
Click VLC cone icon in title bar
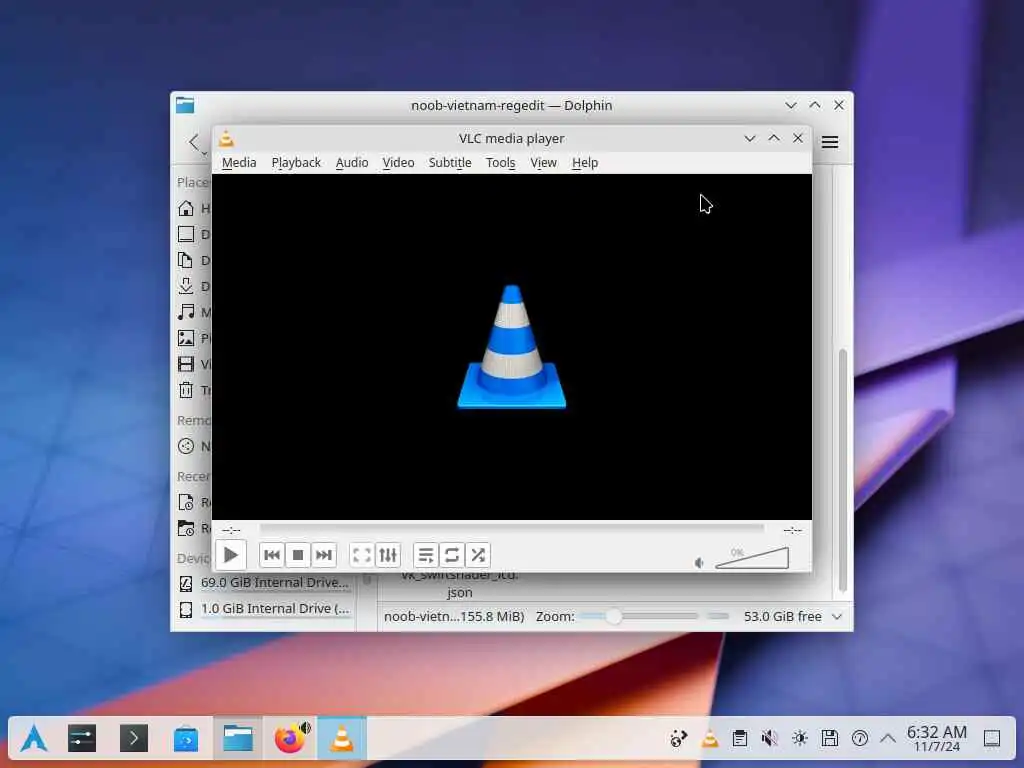pos(227,138)
